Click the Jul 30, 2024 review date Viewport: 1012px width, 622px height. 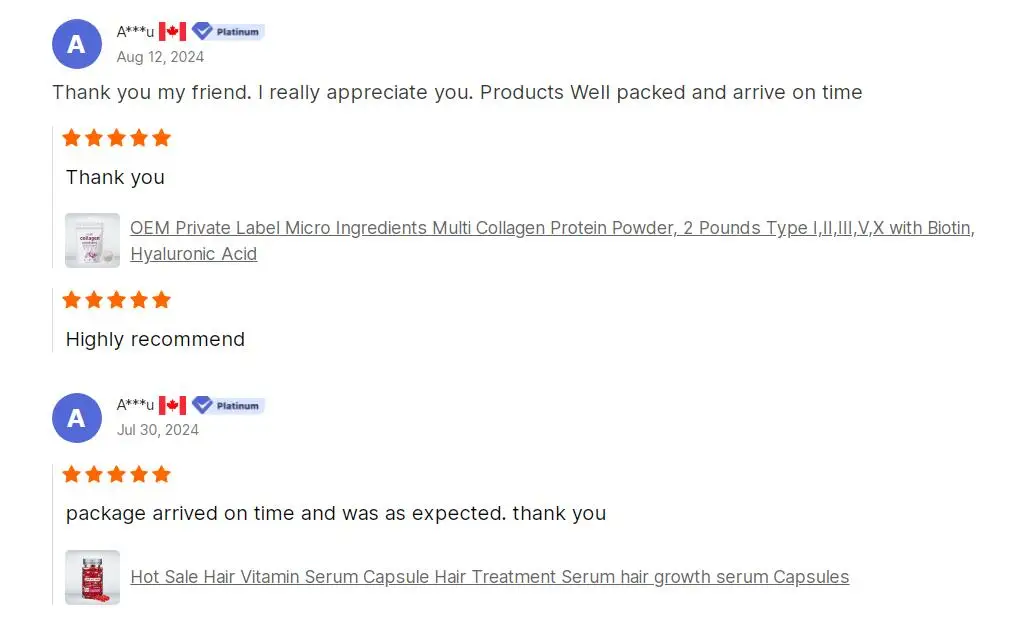[158, 430]
